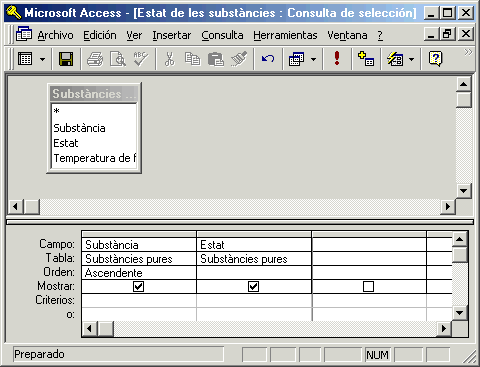
Task: Select Substància in the field list
Action: pos(94,128)
